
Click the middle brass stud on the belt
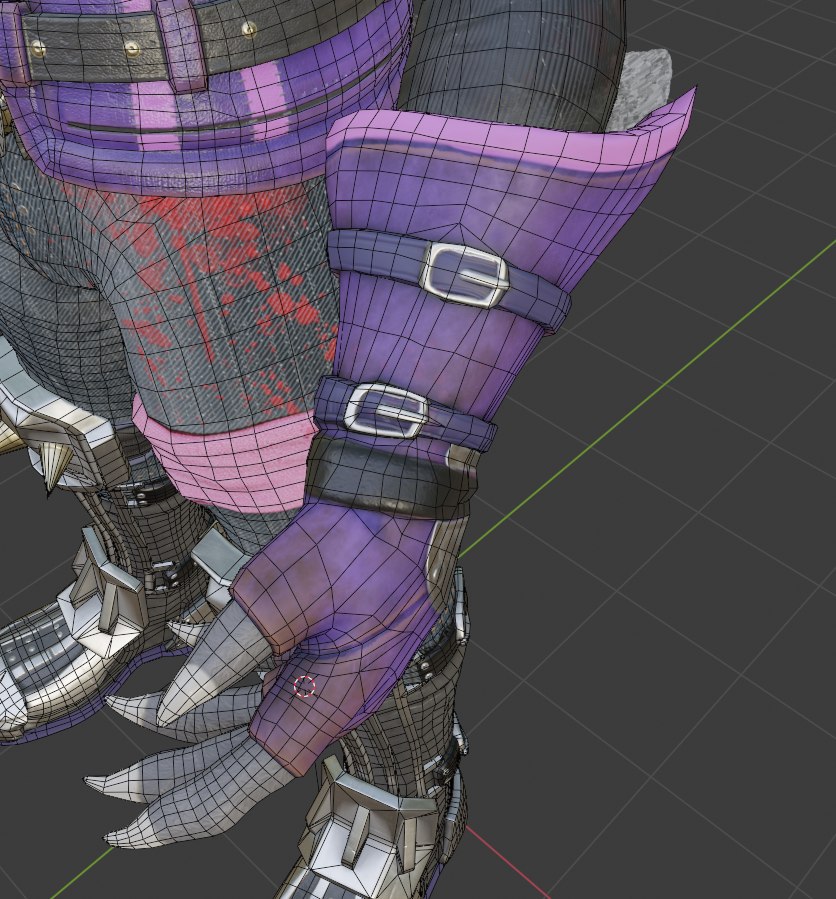click(x=132, y=48)
